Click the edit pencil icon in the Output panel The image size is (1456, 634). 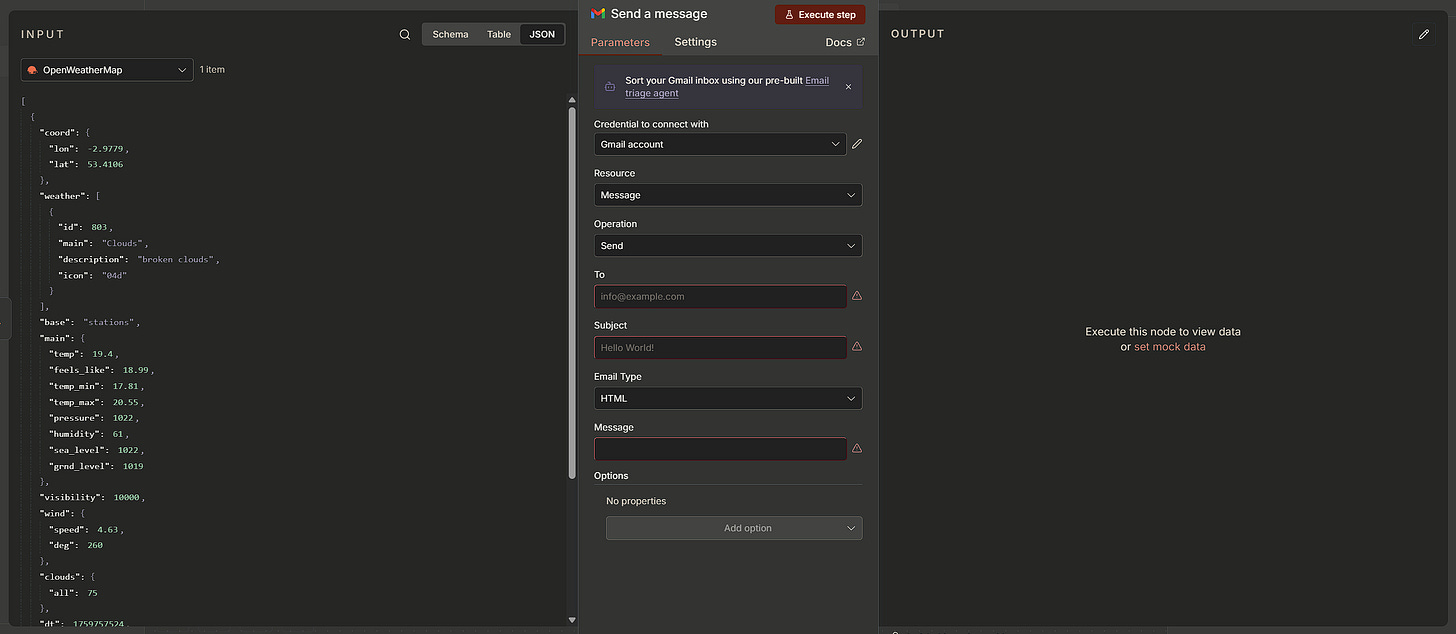[x=1424, y=34]
